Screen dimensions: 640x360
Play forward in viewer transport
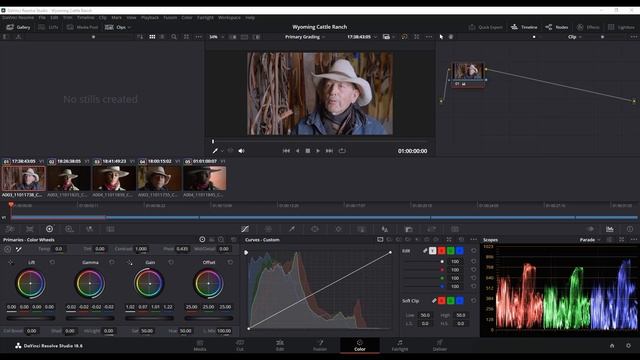tap(318, 151)
